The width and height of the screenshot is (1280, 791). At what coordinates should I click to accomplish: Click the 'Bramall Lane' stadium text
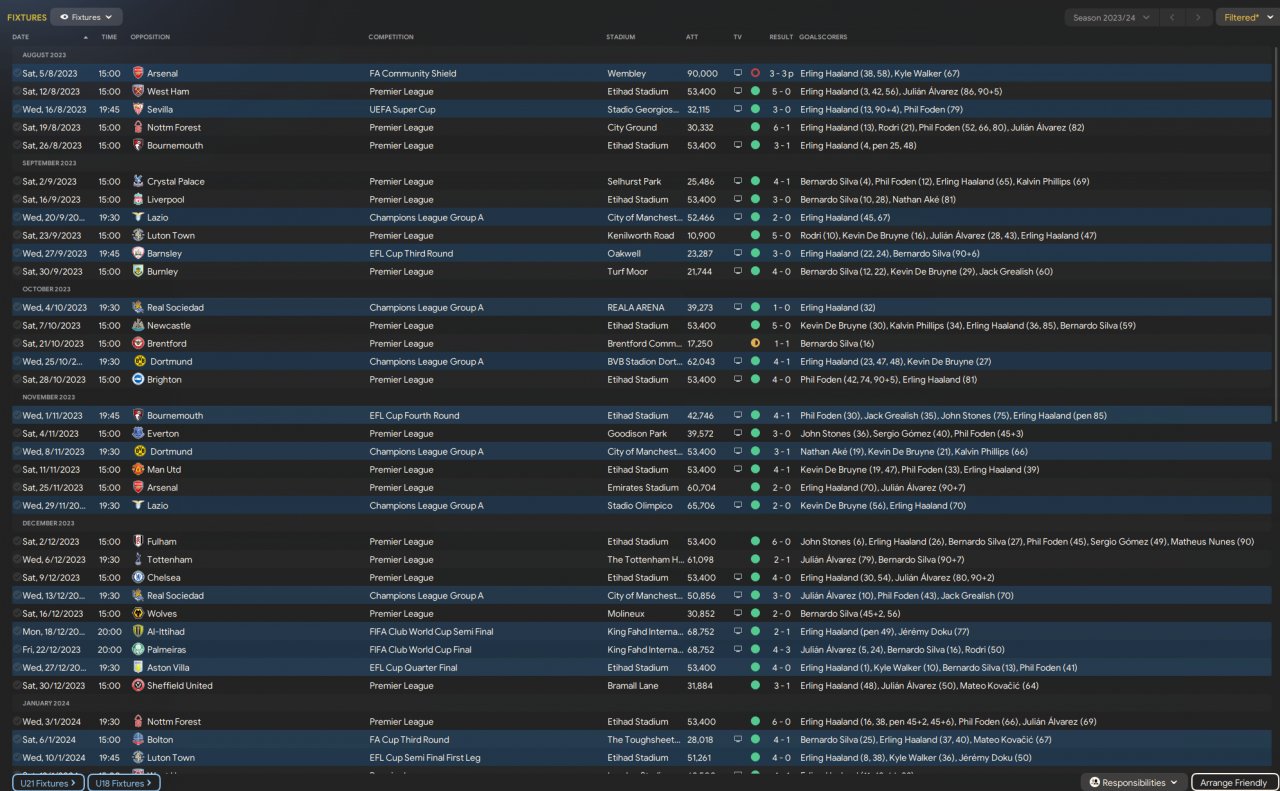point(634,685)
